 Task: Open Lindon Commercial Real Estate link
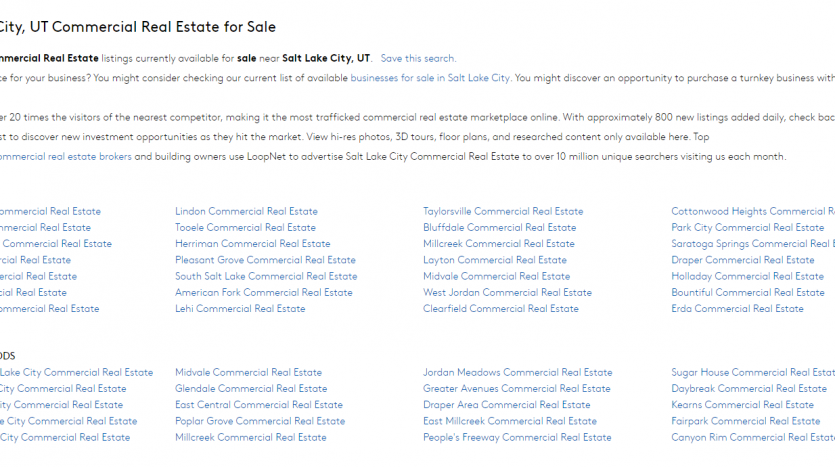[x=246, y=212]
